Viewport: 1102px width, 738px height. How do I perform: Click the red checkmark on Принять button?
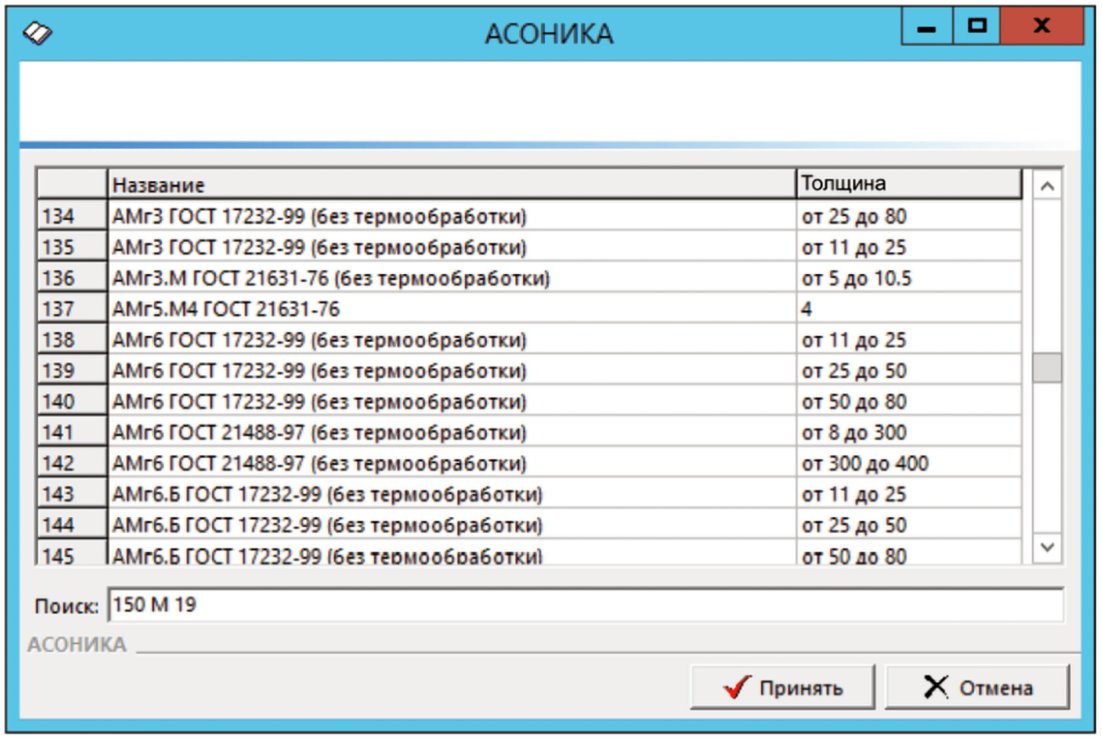coord(737,687)
